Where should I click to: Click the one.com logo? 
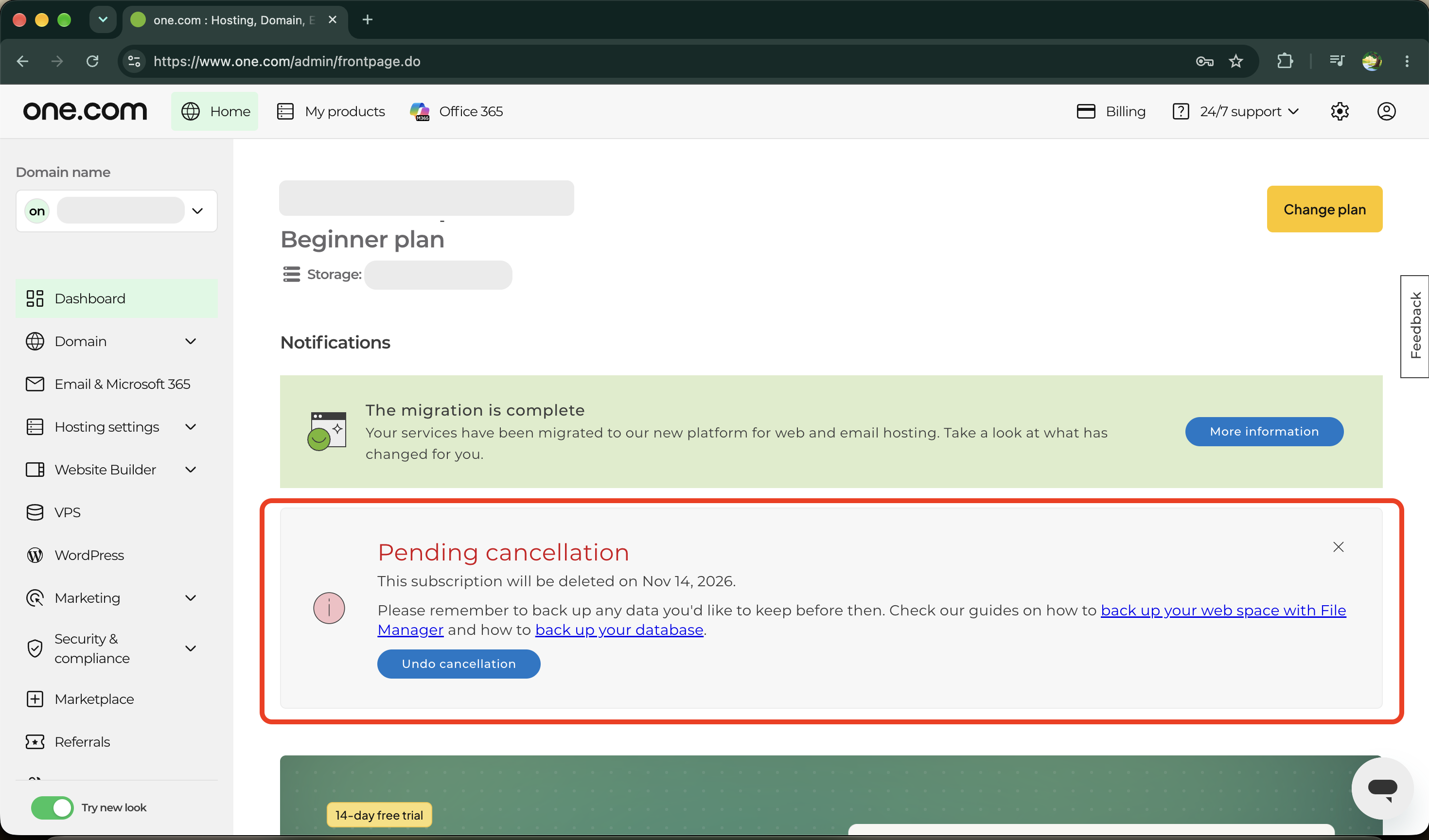(85, 111)
